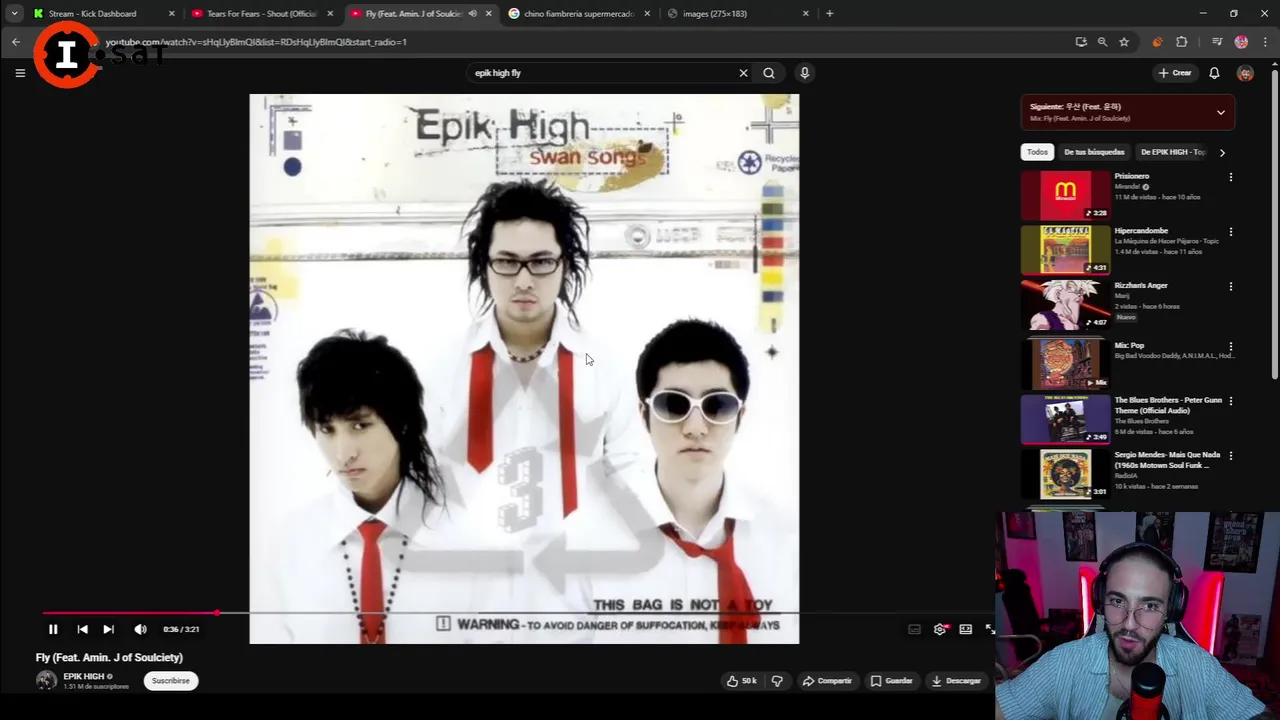Click the install app icon in address bar
The image size is (1280, 720).
[x=1081, y=42]
